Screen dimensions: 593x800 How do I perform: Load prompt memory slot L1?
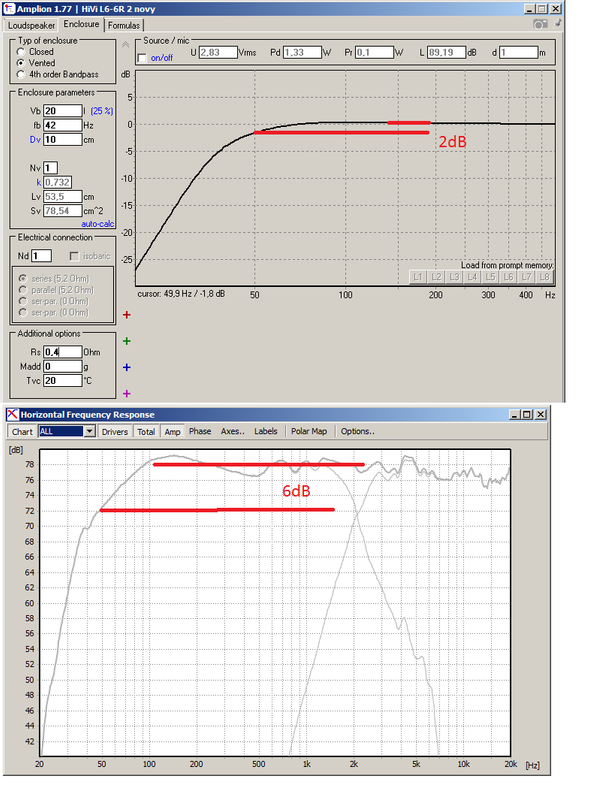pyautogui.click(x=417, y=277)
